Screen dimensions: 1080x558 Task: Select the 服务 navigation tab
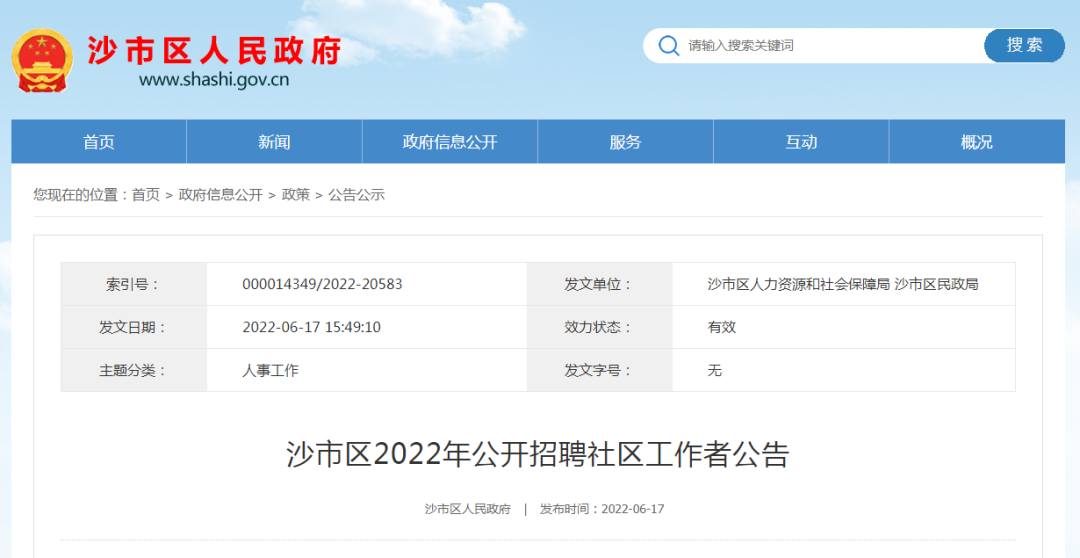(625, 142)
